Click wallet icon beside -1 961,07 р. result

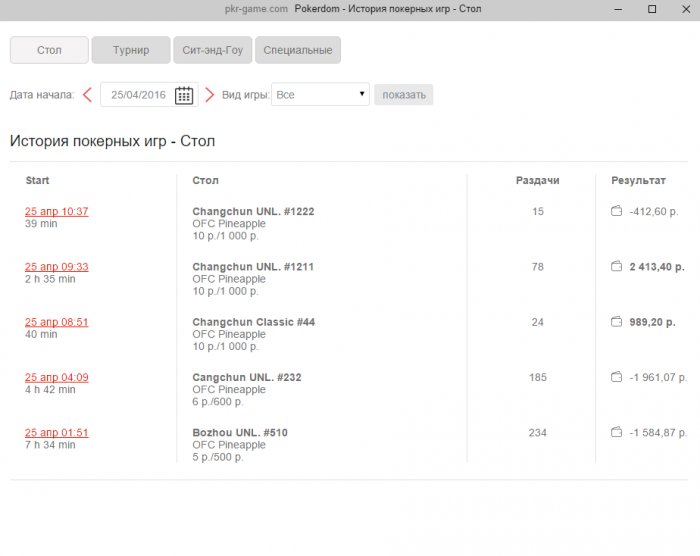pos(616,378)
